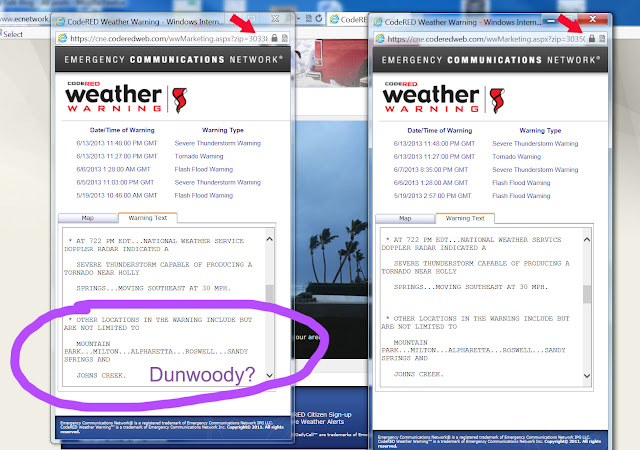Image resolution: width=640 pixels, height=450 pixels.
Task: Minimize the right CodeRED window
Action: click(x=551, y=20)
